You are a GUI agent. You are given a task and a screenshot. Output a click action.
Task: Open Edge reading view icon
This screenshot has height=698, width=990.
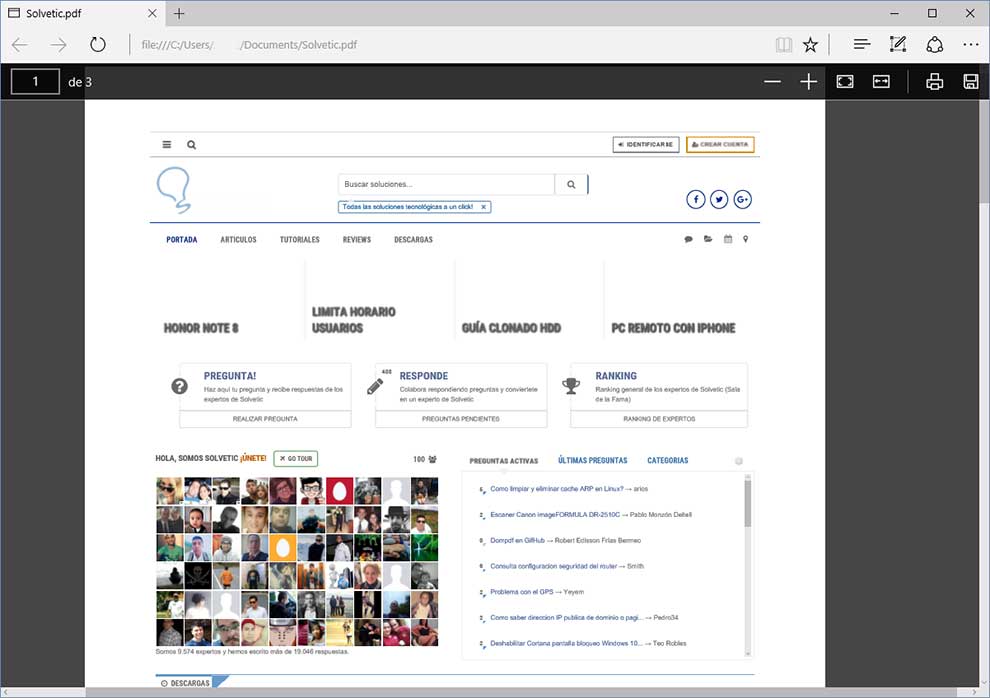(784, 45)
